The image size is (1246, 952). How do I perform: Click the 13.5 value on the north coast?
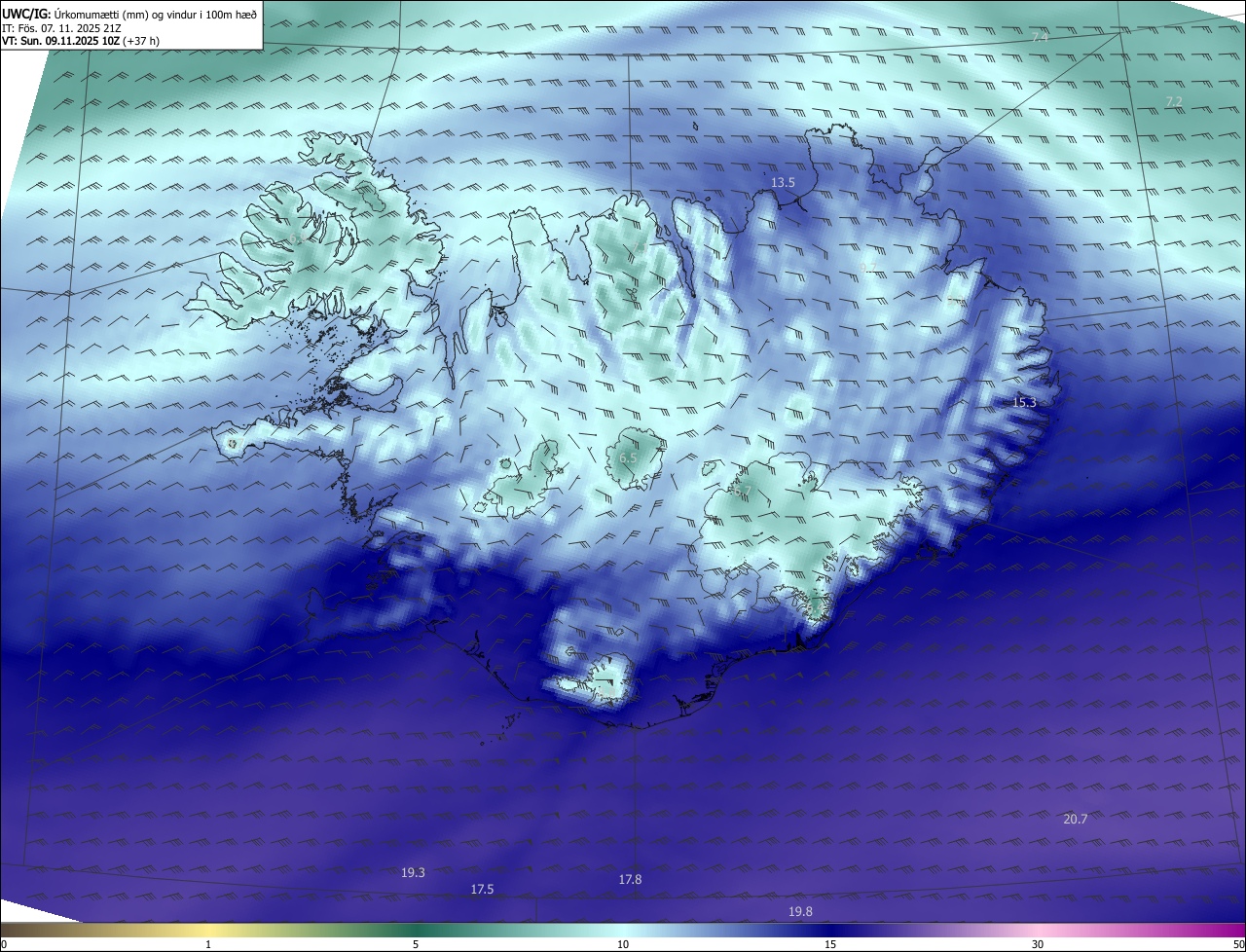pyautogui.click(x=783, y=182)
